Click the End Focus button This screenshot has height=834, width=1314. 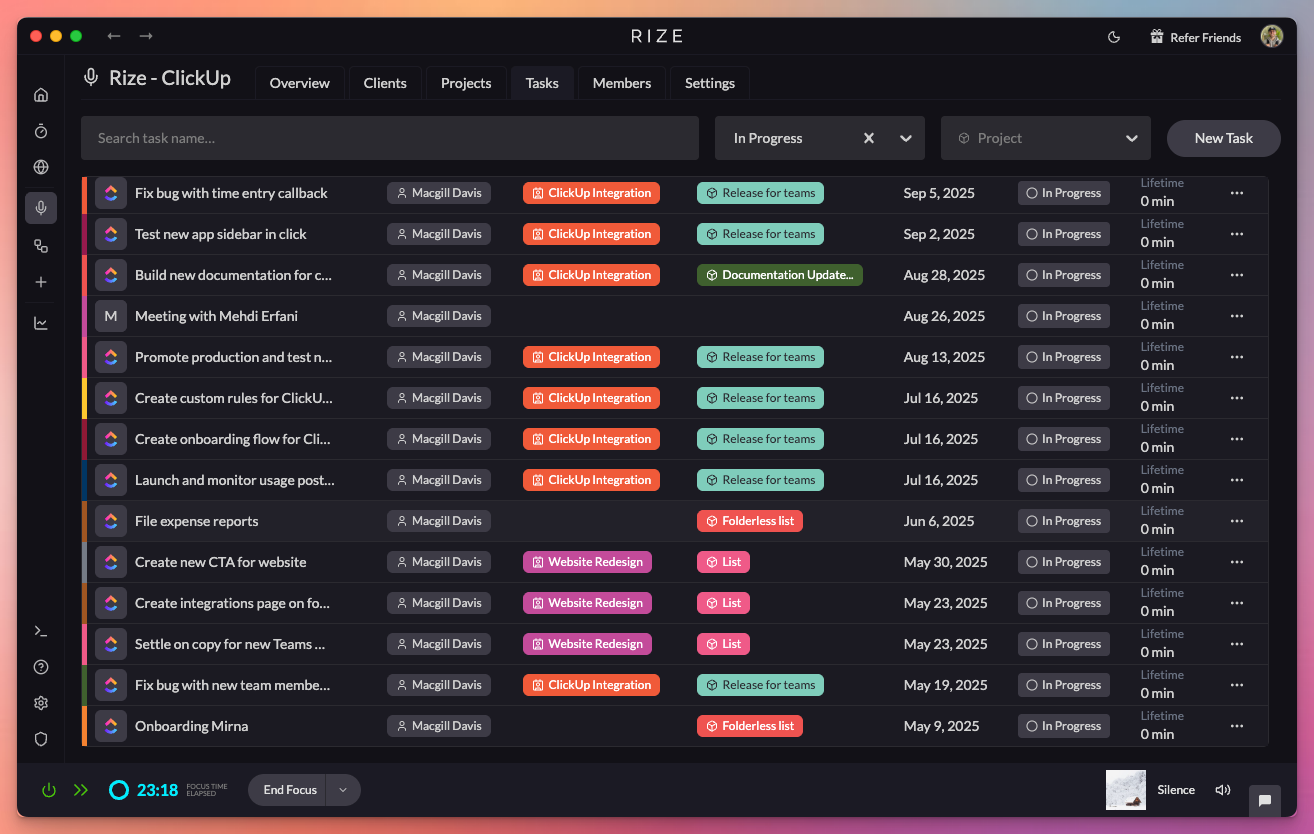click(x=290, y=790)
